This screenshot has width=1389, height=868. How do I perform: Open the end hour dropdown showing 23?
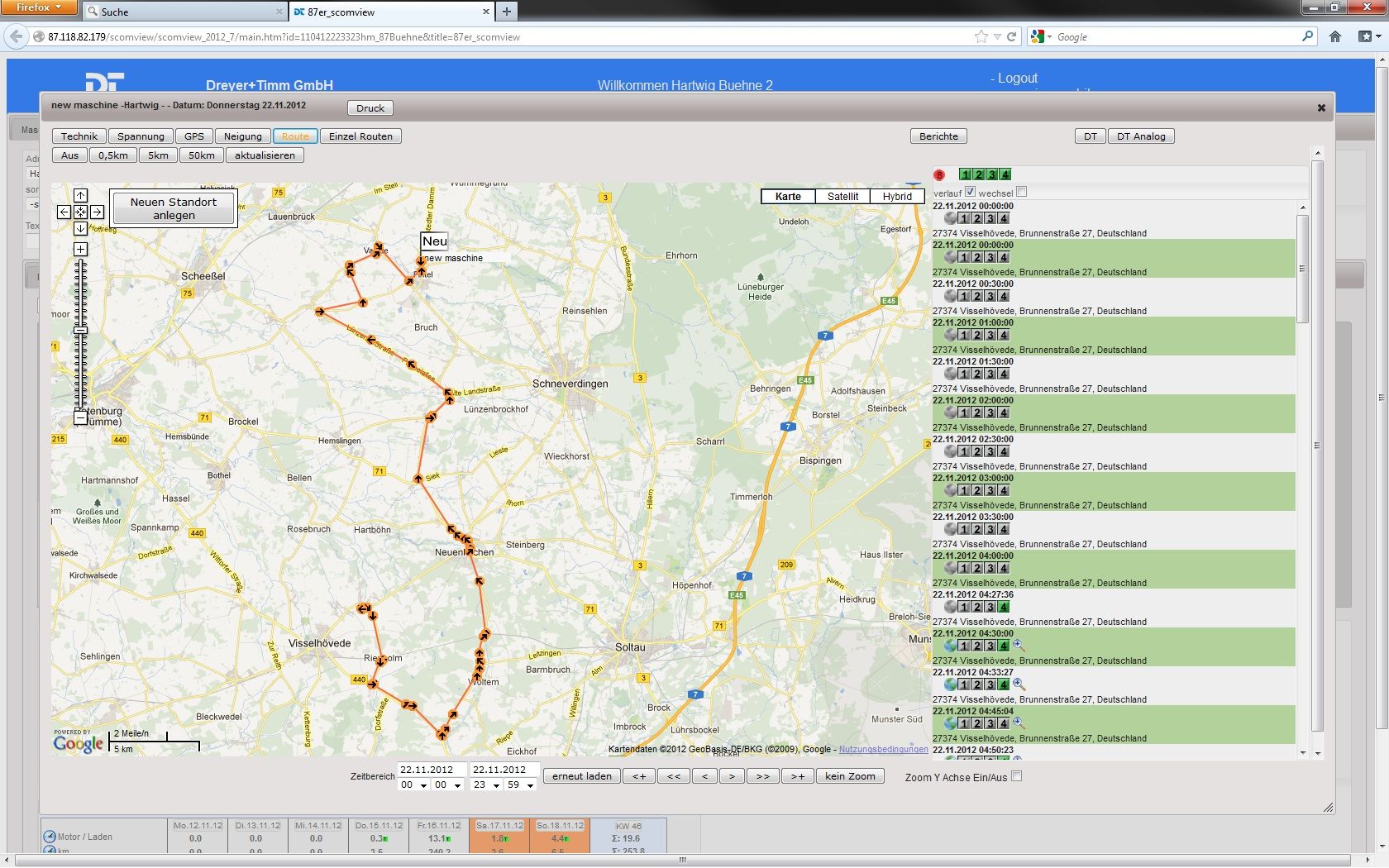tap(486, 785)
